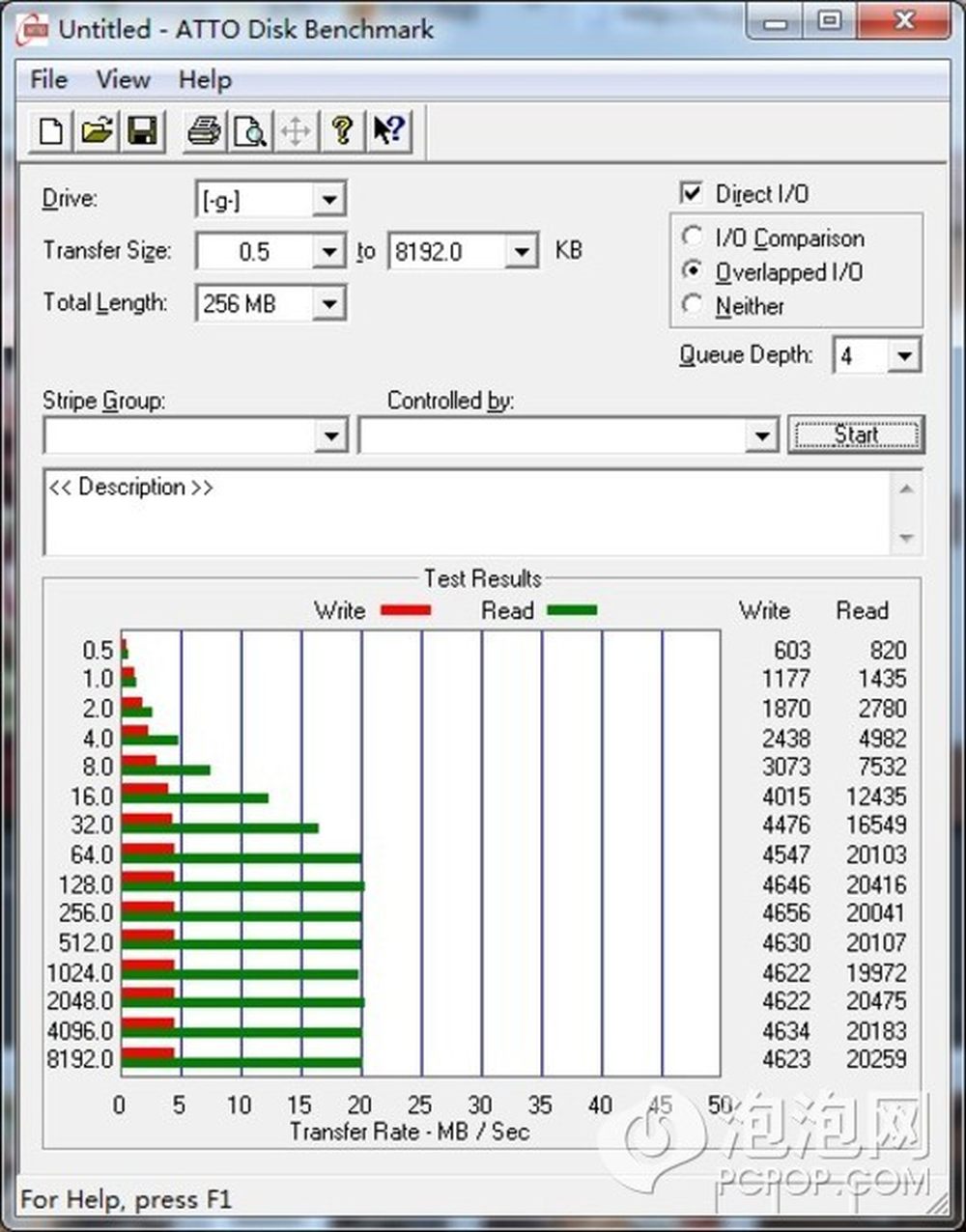Click the green read bar for 8192.0
Viewport: 966px width, 1232px height.
241,1065
